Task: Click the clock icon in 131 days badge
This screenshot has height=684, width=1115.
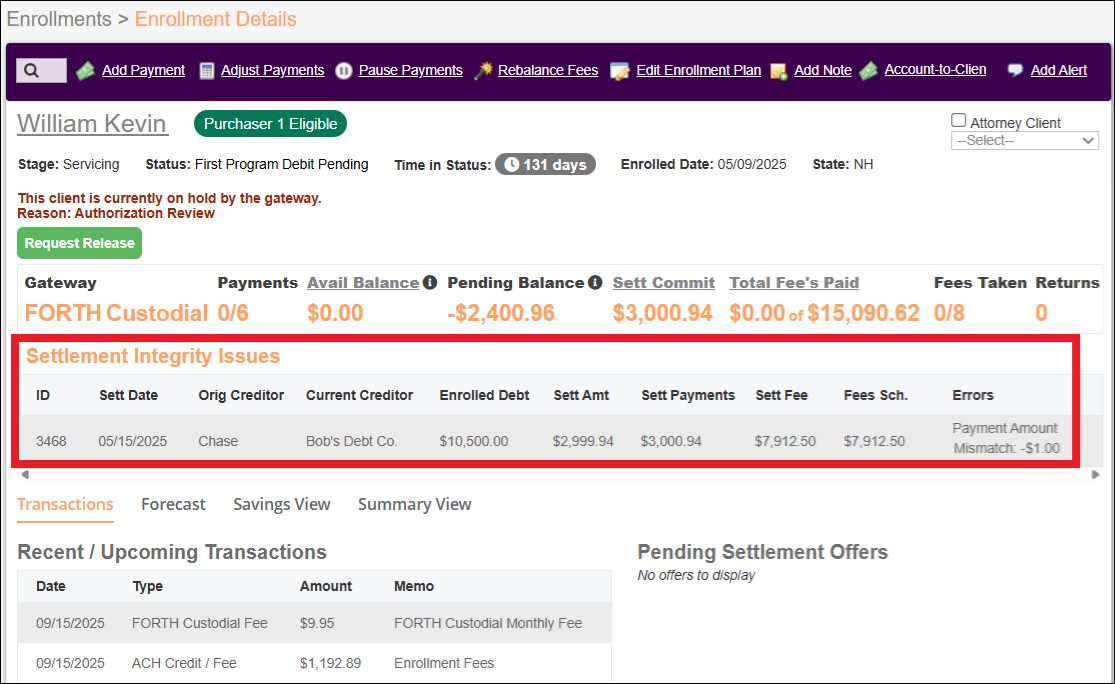Action: coord(511,164)
